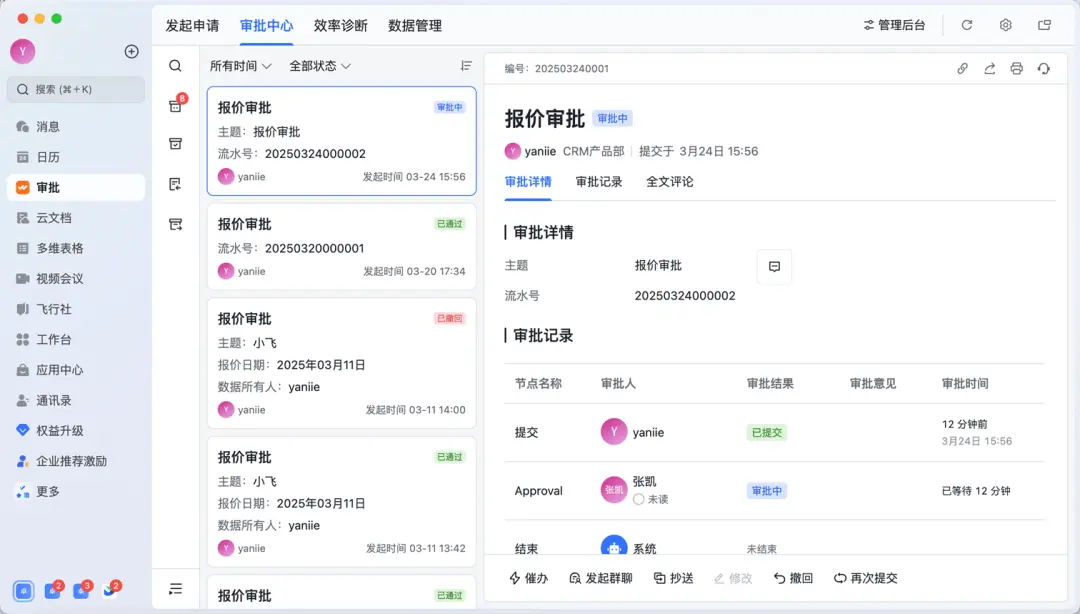Screen dimensions: 1080x614
Task: Open the 已撤回 approval card from 03-11 14:00
Action: pyautogui.click(x=342, y=363)
